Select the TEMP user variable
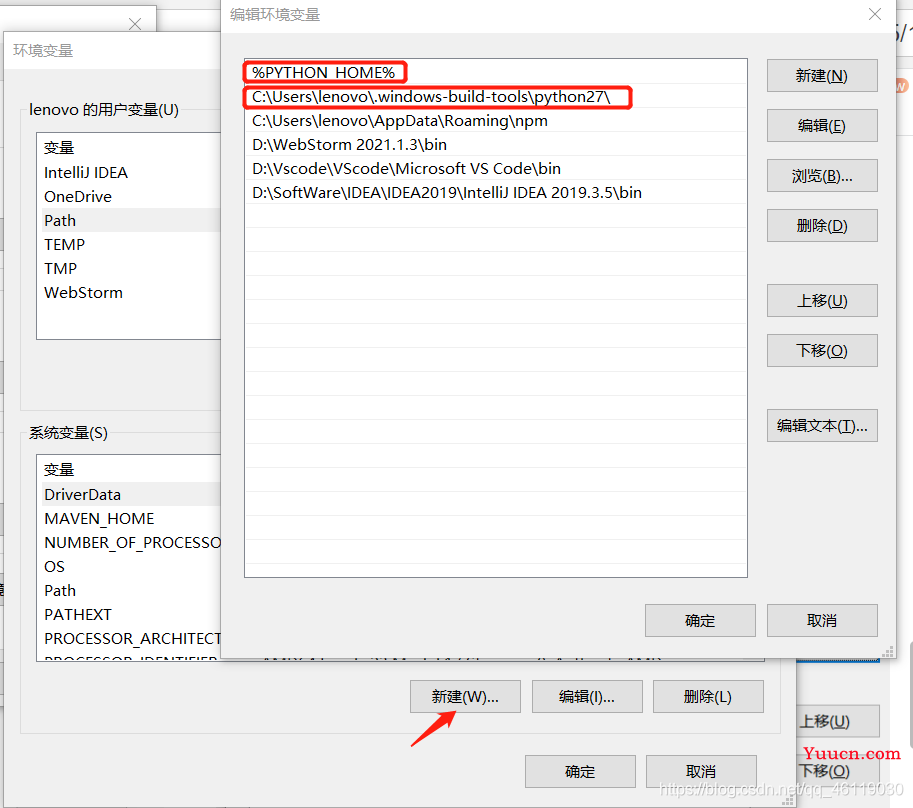The width and height of the screenshot is (913, 808). (129, 244)
